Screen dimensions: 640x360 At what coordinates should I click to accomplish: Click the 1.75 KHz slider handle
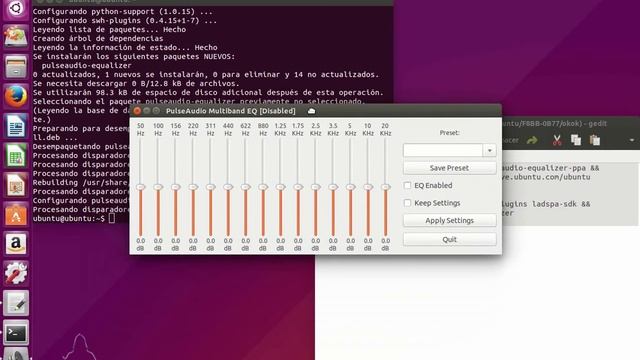[298, 187]
